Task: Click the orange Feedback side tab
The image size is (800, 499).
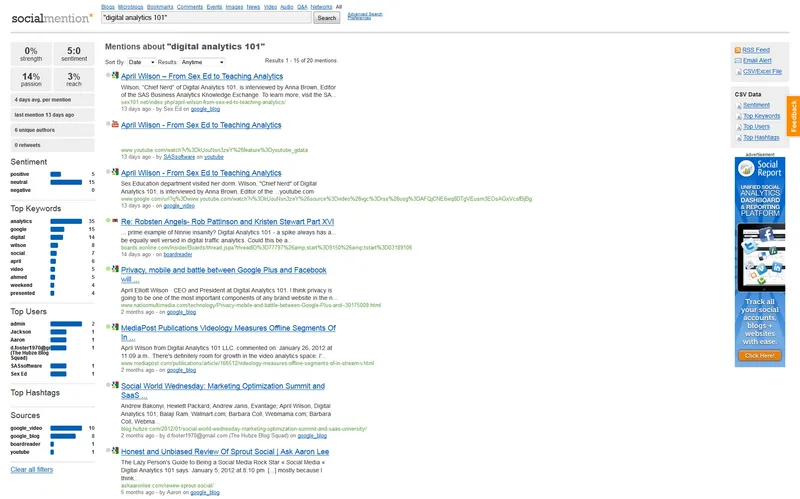Action: pos(793,116)
